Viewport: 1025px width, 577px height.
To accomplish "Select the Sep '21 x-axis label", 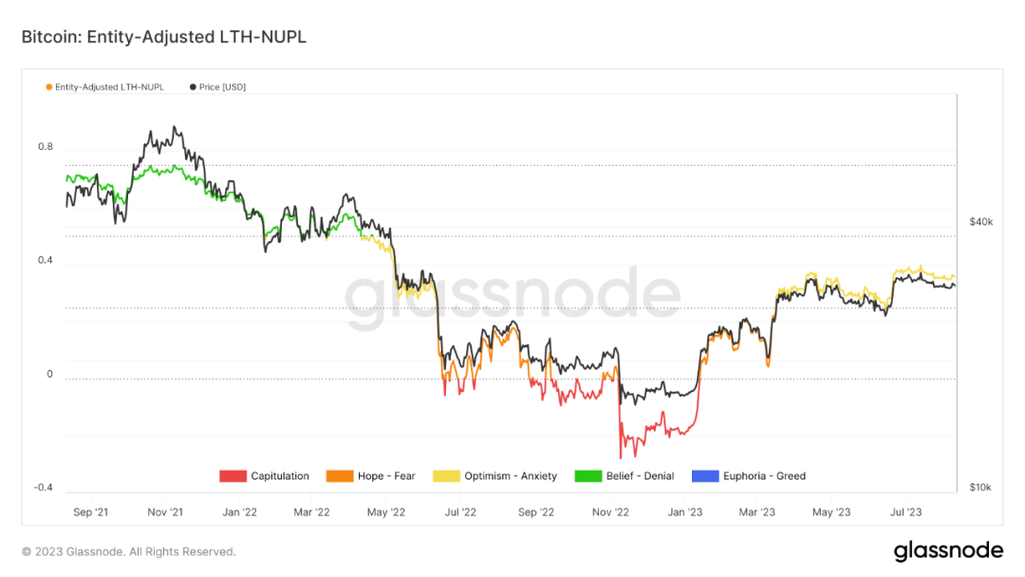I will pos(91,513).
